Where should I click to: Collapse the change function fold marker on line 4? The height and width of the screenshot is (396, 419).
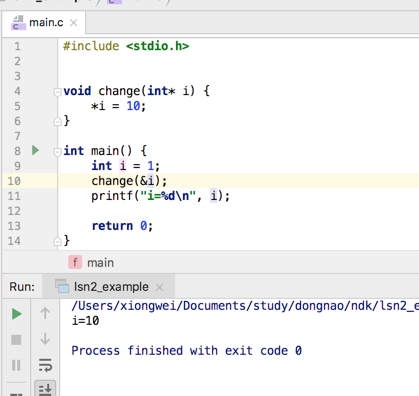pyautogui.click(x=57, y=91)
